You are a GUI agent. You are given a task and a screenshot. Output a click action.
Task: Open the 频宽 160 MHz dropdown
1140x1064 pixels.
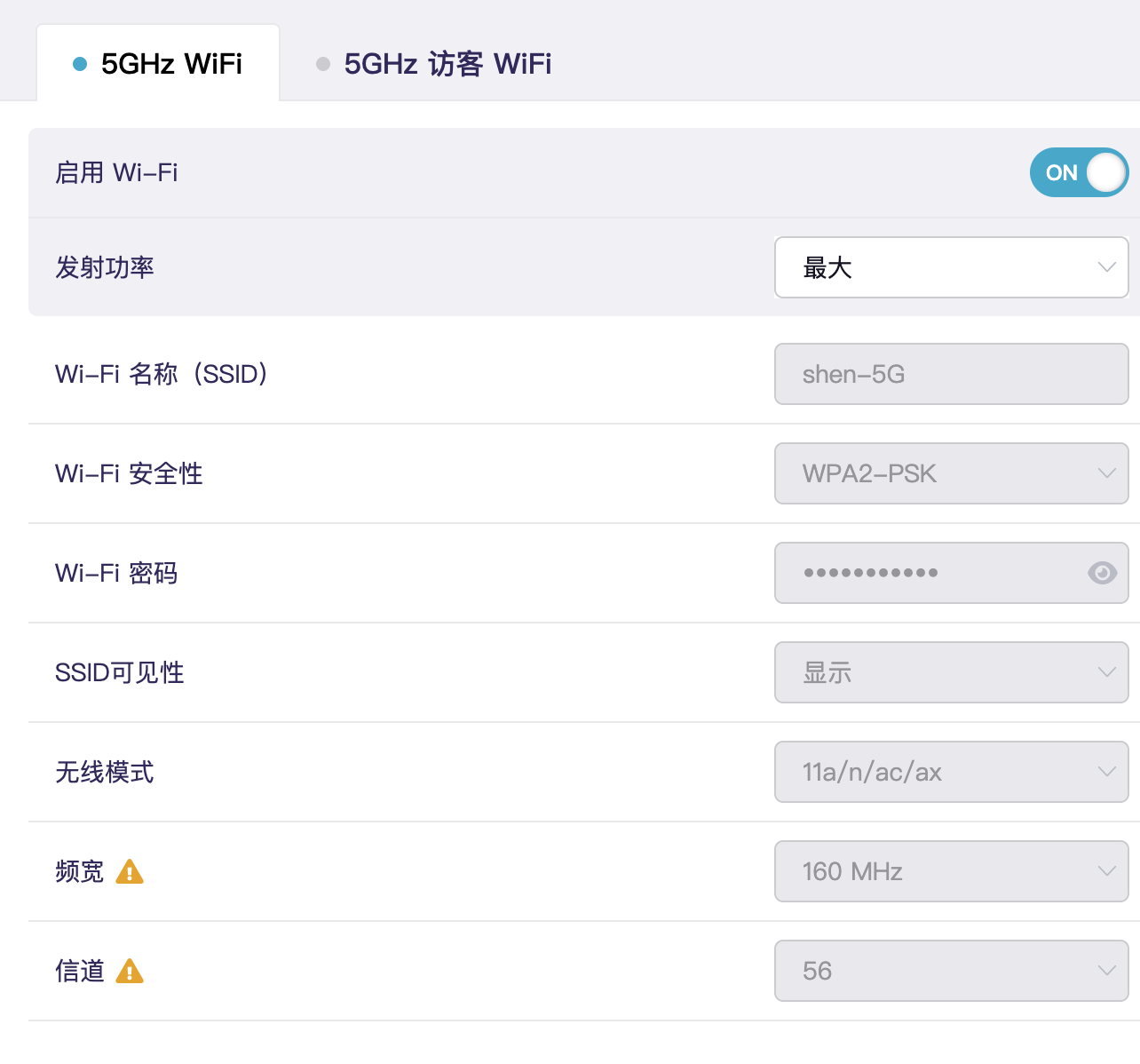(x=950, y=871)
